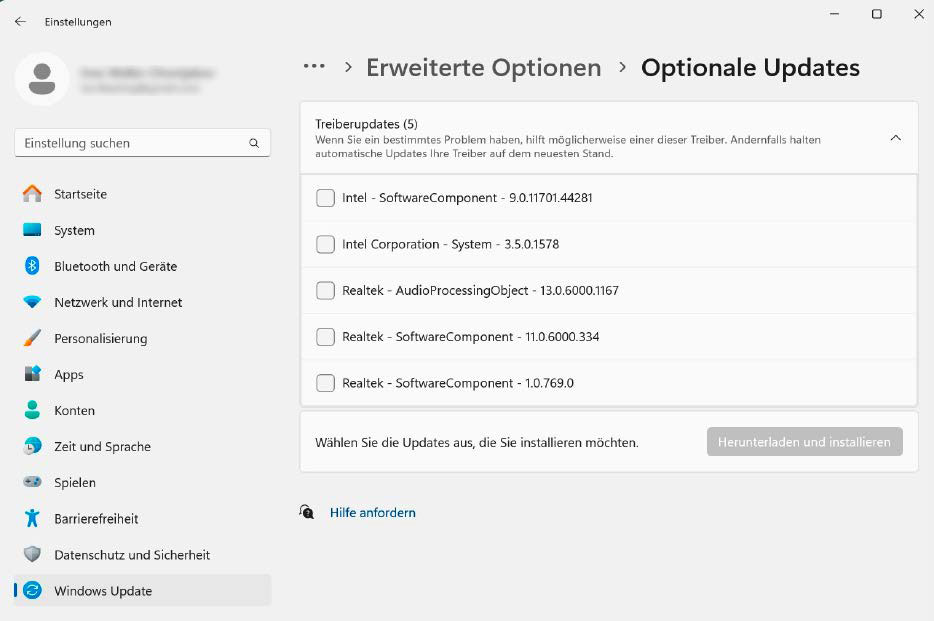Click the Startseite home icon
This screenshot has width=934, height=621.
tap(32, 194)
